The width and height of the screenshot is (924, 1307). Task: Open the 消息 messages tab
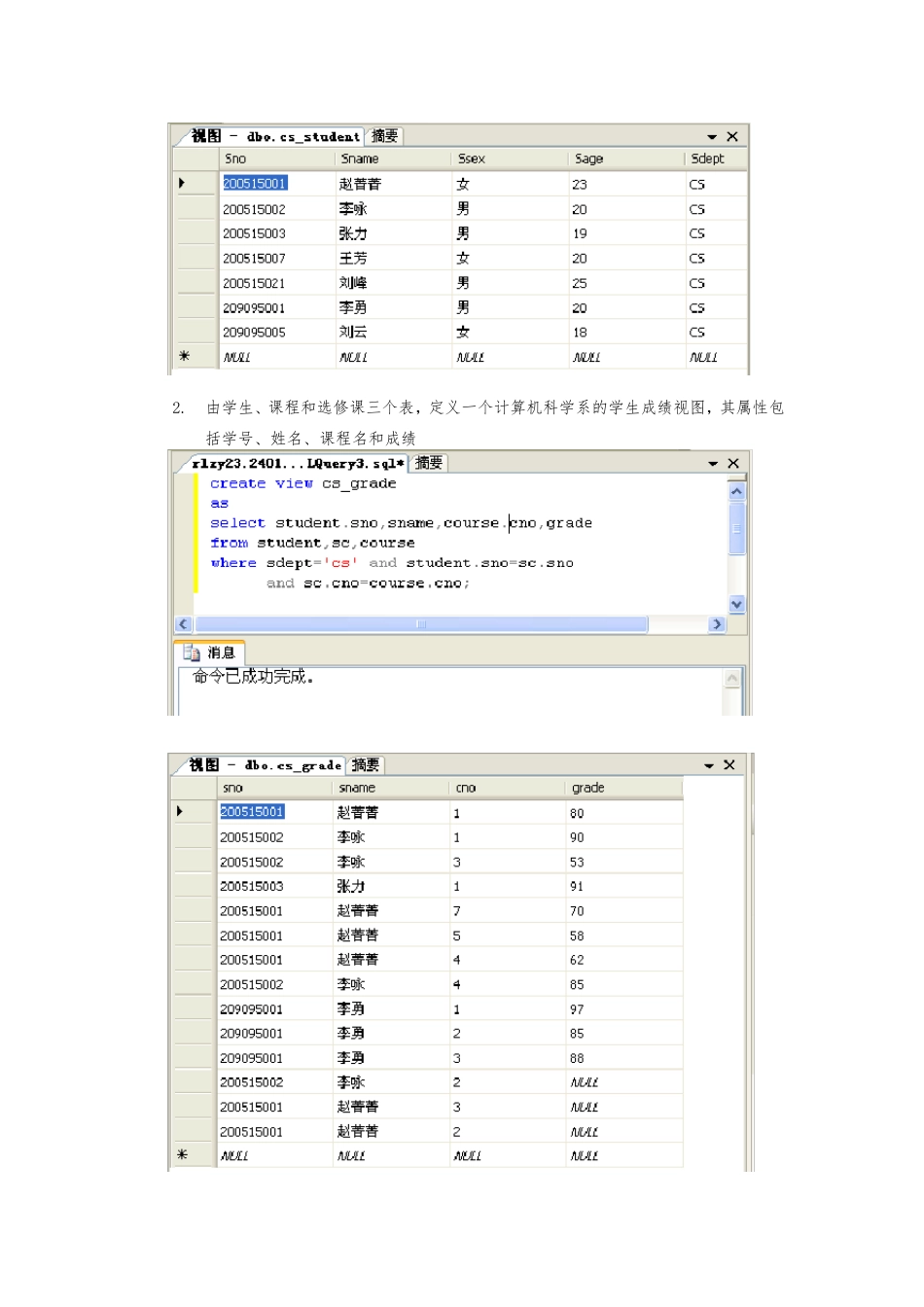click(x=210, y=653)
